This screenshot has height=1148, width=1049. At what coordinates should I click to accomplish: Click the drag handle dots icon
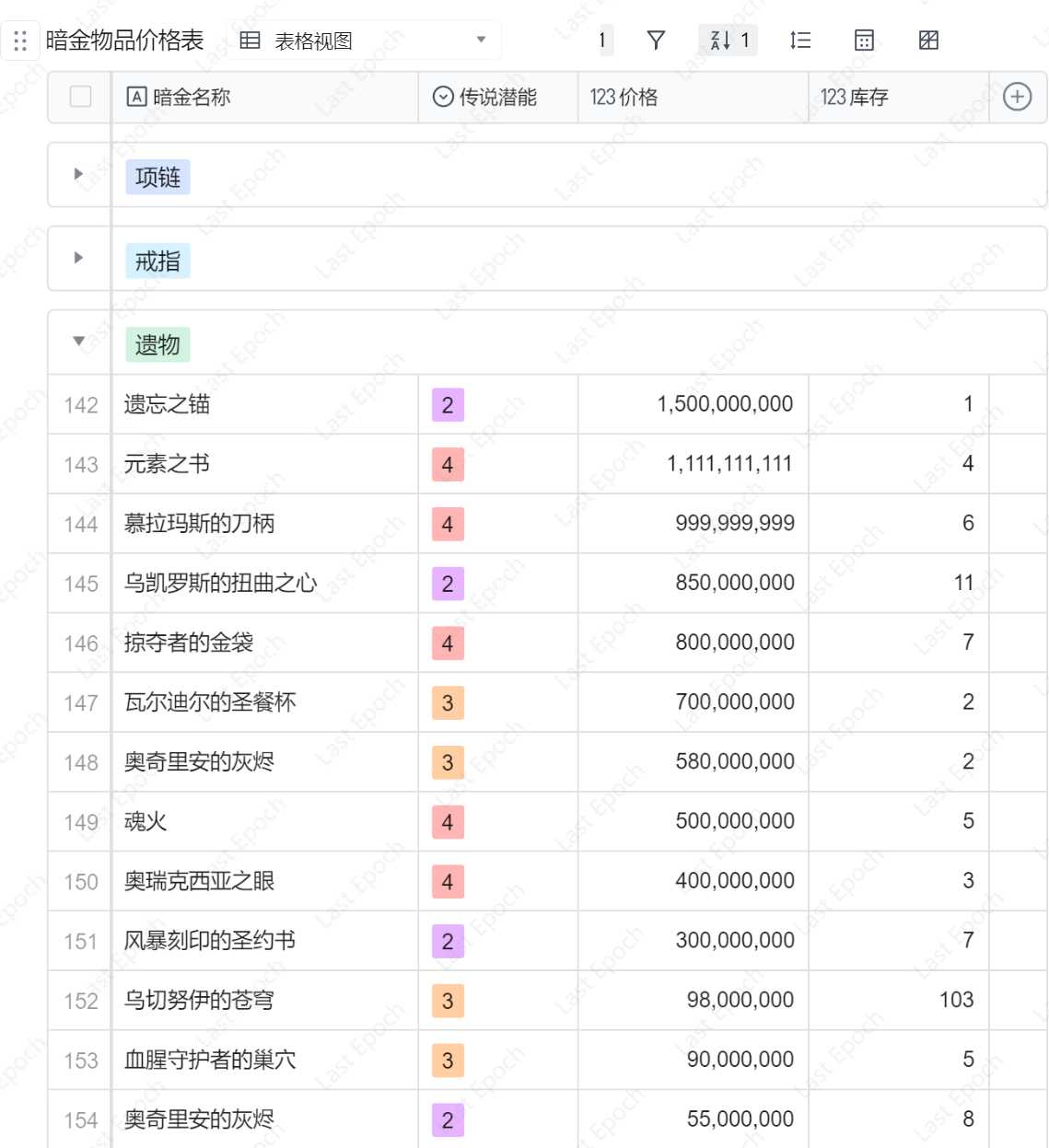point(20,41)
